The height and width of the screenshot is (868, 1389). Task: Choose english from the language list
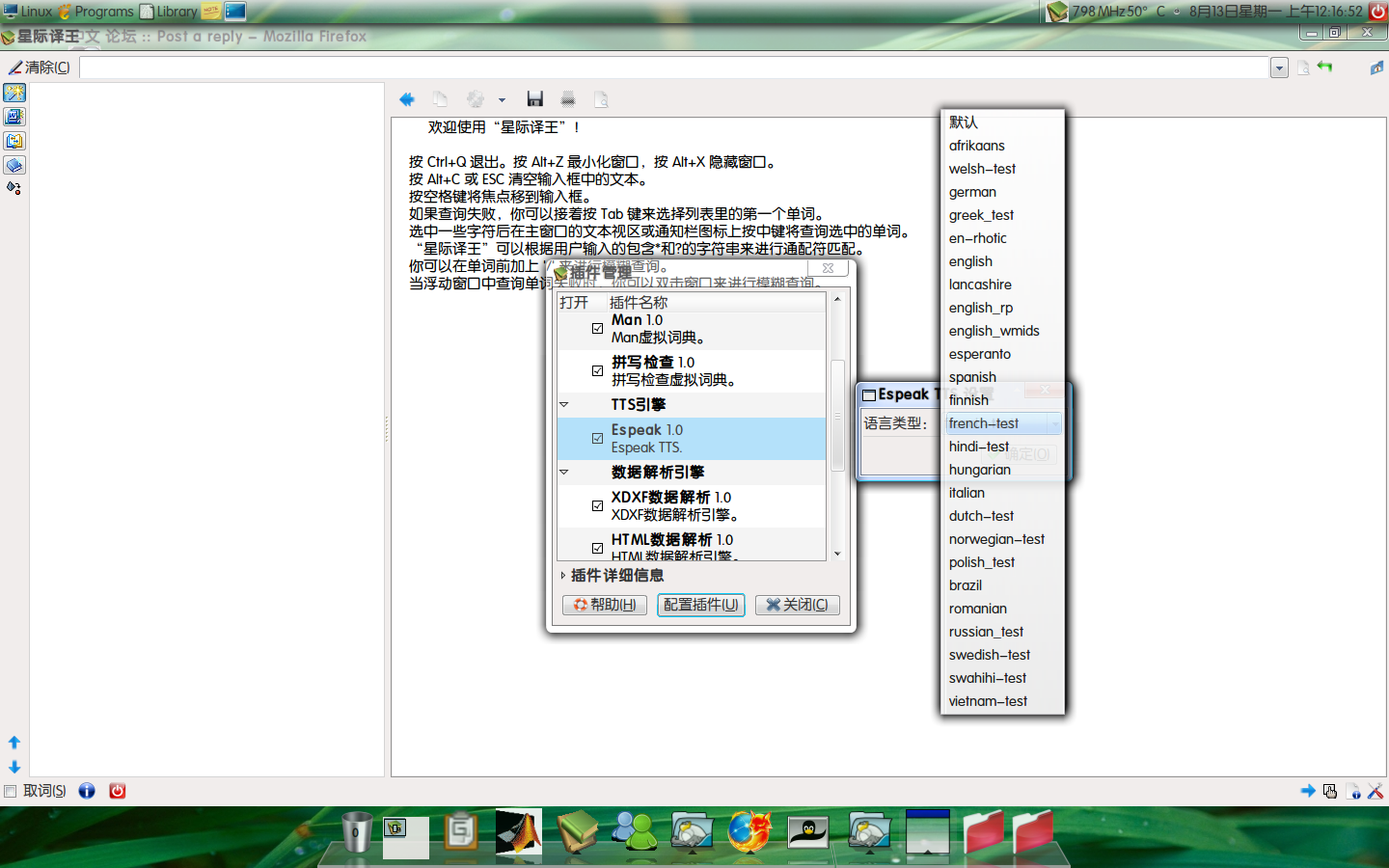[x=1002, y=261]
